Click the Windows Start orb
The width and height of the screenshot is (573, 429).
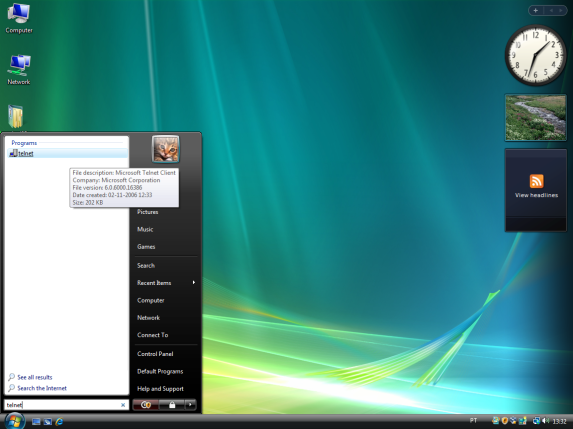[14, 421]
